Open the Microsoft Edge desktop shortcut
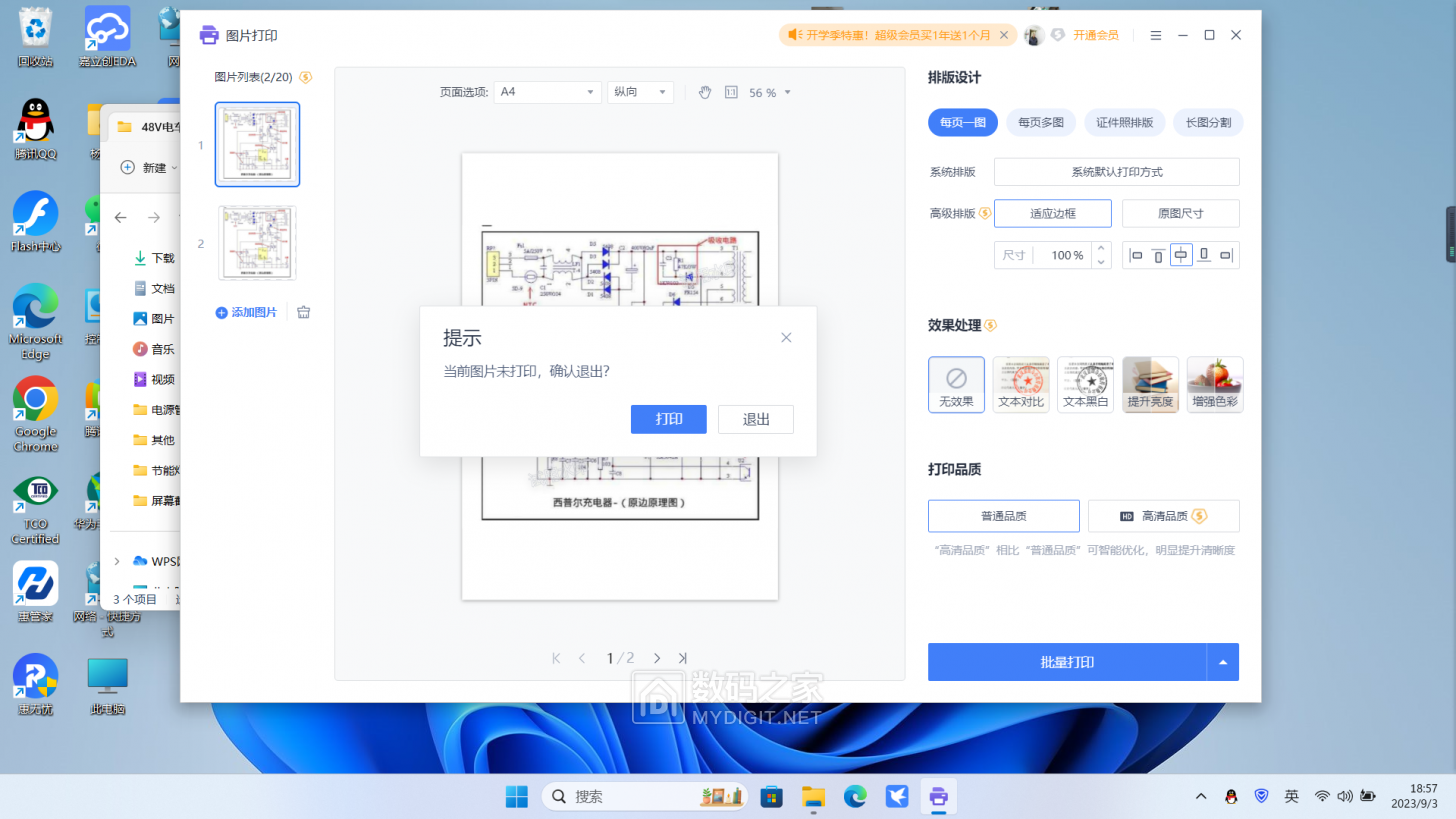Viewport: 1456px width, 819px height. click(x=35, y=321)
